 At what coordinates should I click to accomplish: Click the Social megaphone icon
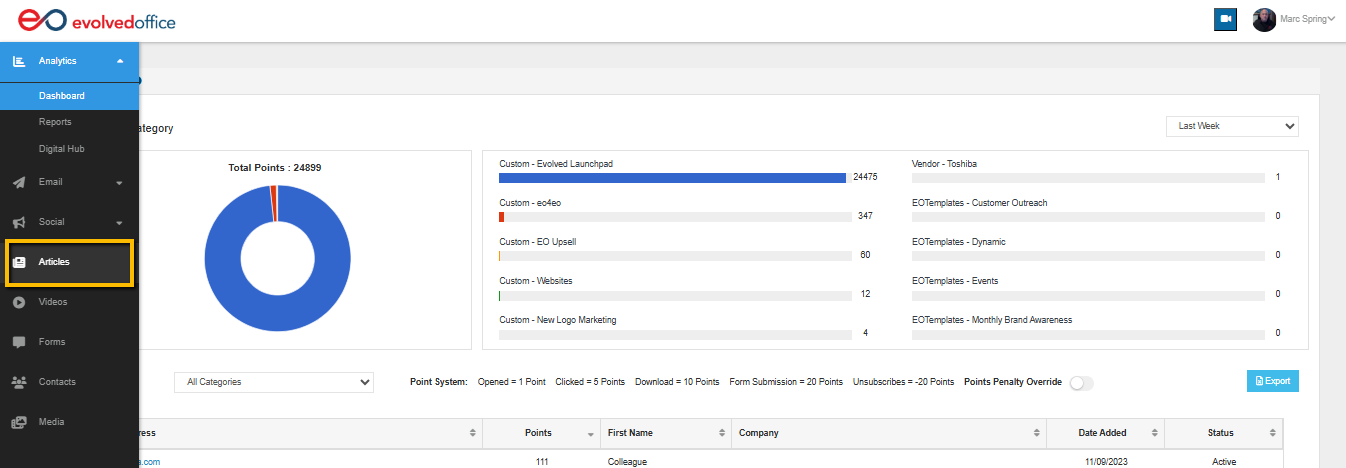18,222
